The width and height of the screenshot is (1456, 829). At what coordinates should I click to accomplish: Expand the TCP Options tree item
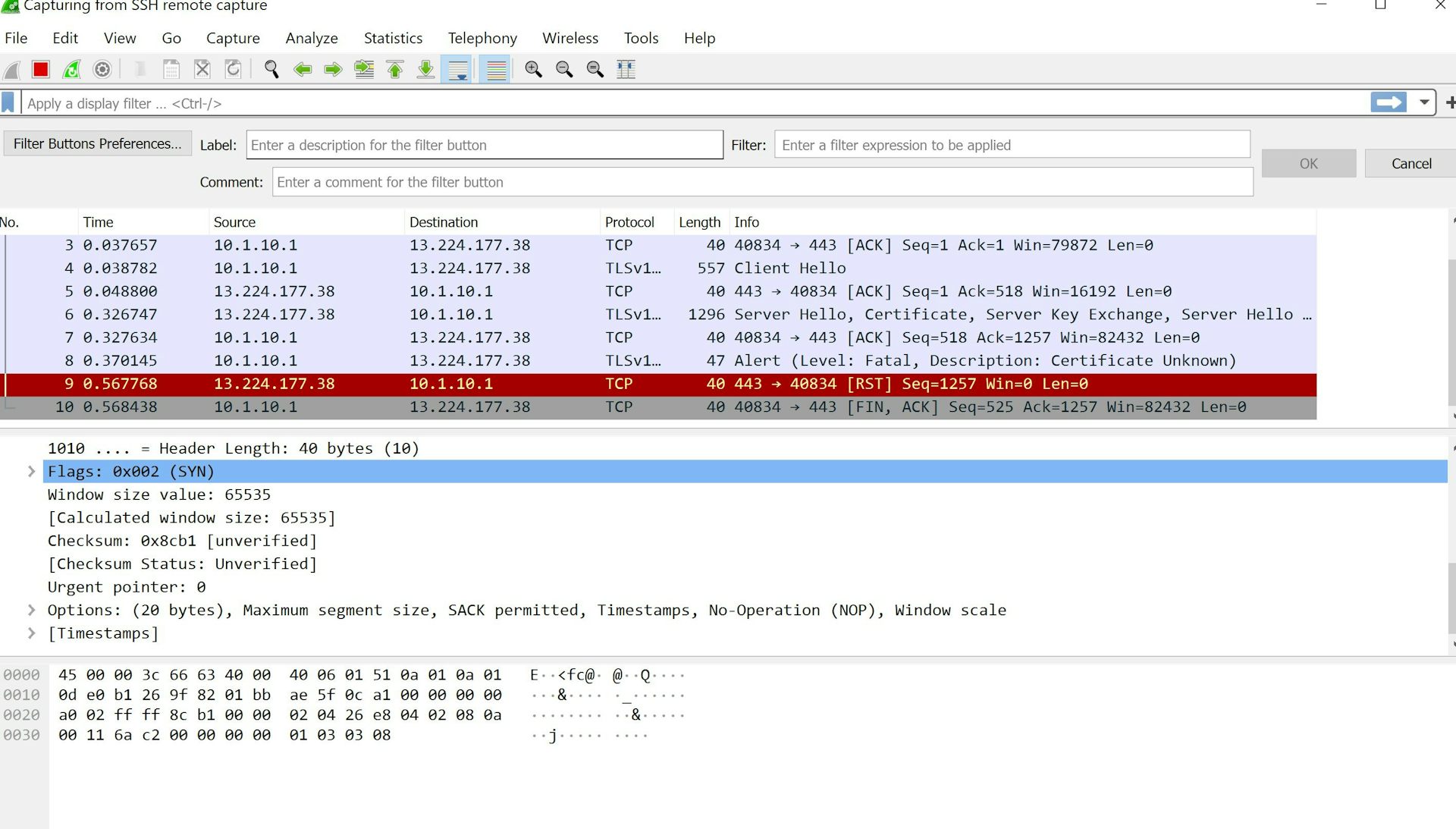pos(31,610)
